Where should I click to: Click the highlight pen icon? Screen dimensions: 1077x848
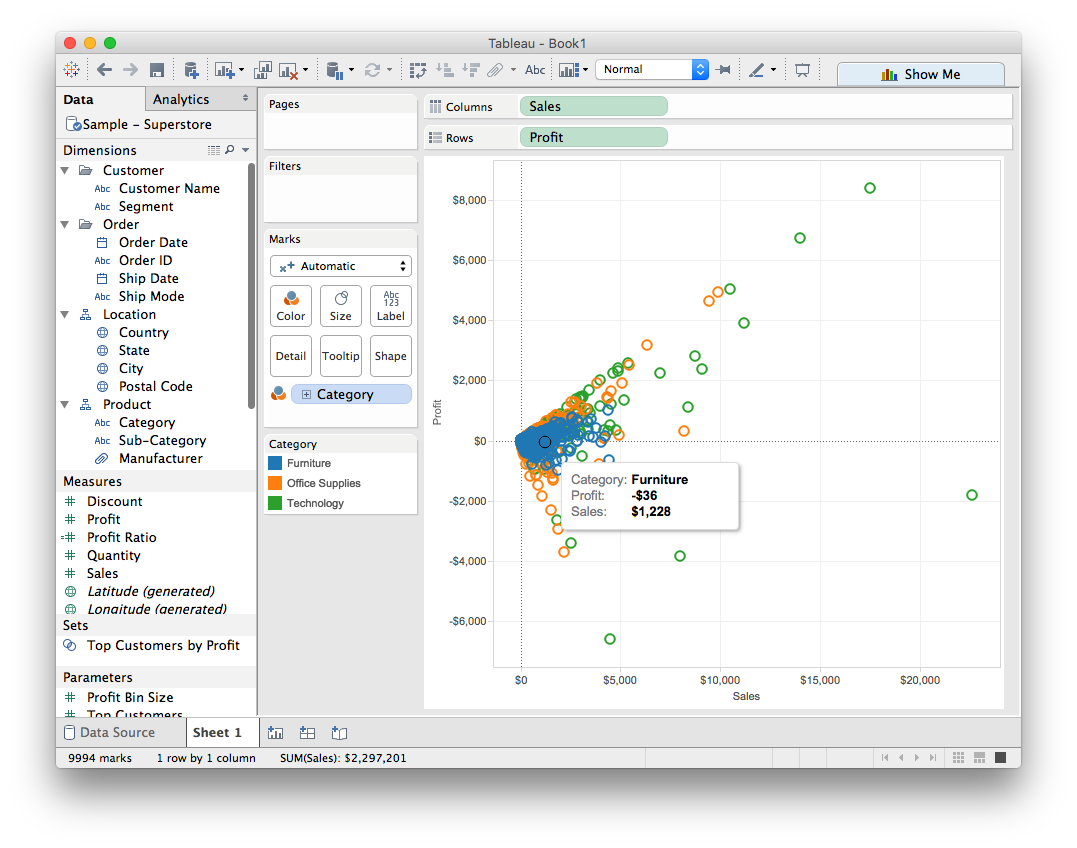pos(756,69)
